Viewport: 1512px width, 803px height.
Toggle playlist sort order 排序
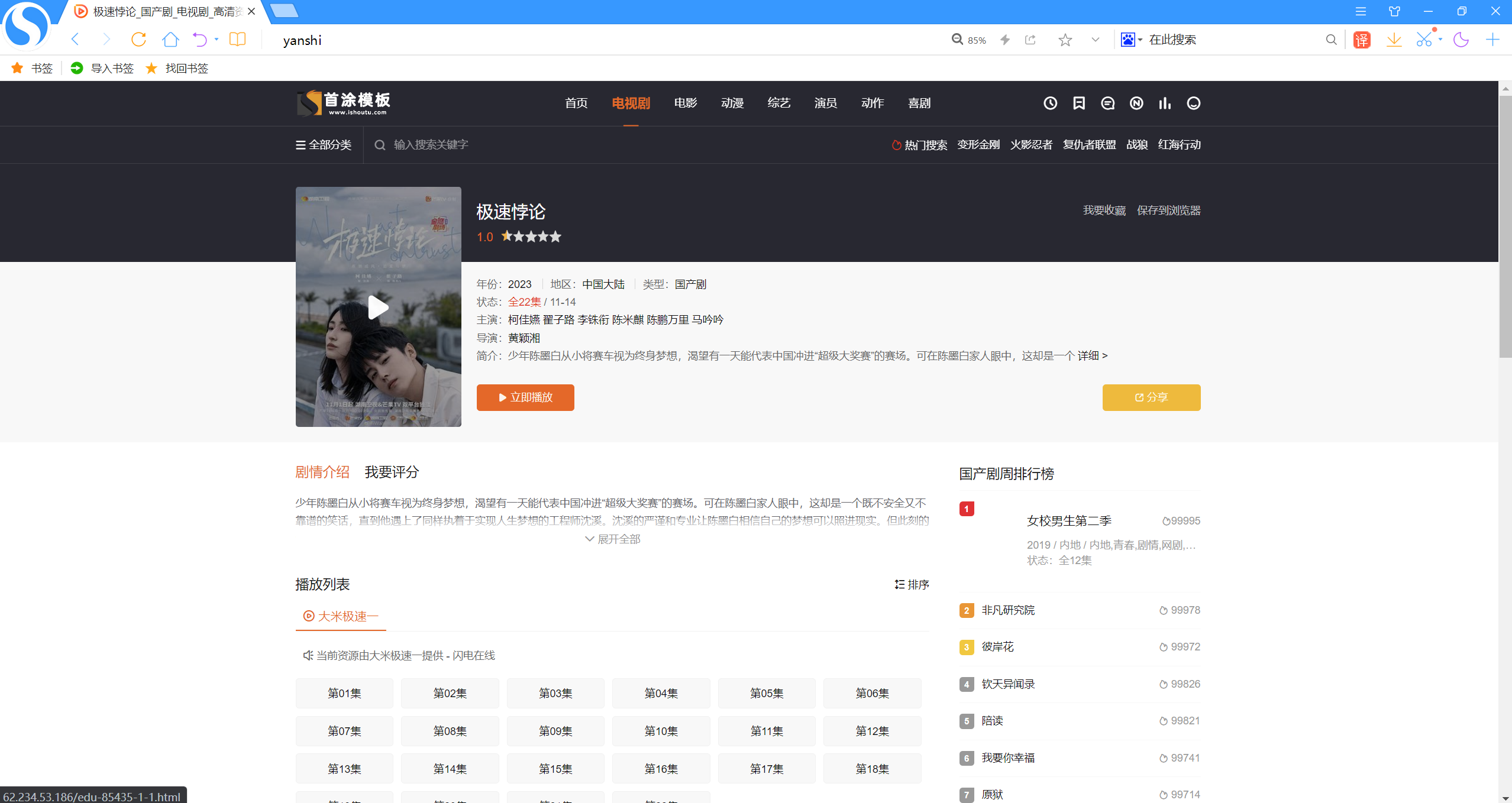(x=912, y=584)
